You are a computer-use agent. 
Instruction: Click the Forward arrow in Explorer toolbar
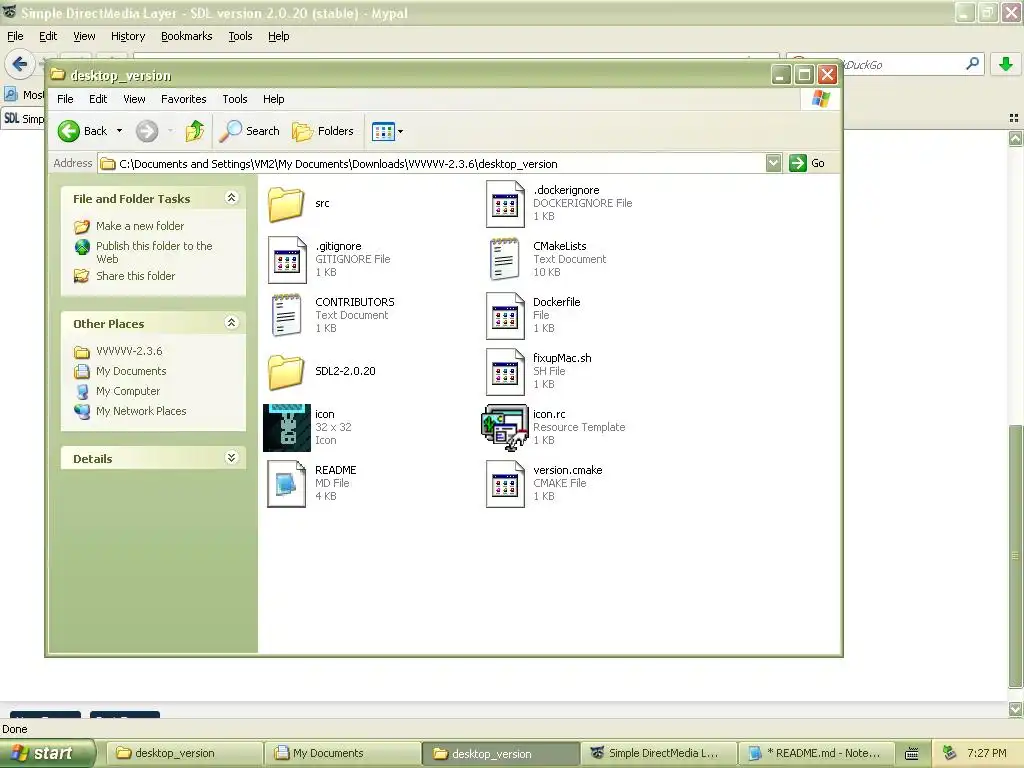[147, 131]
